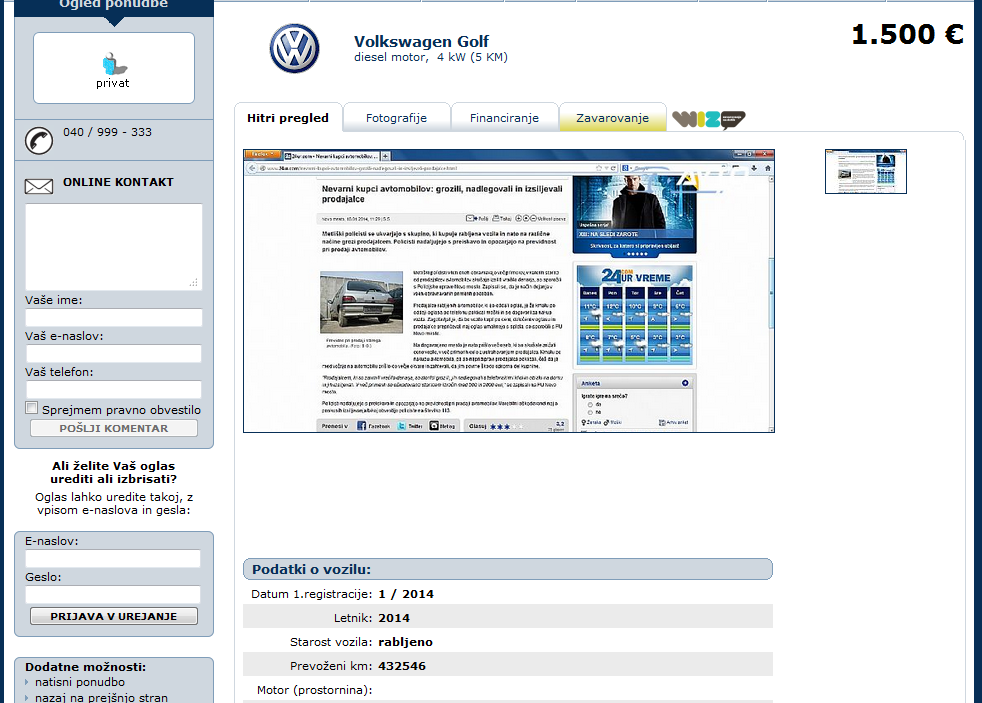
Task: Open the Financiranje tab
Action: [x=504, y=118]
